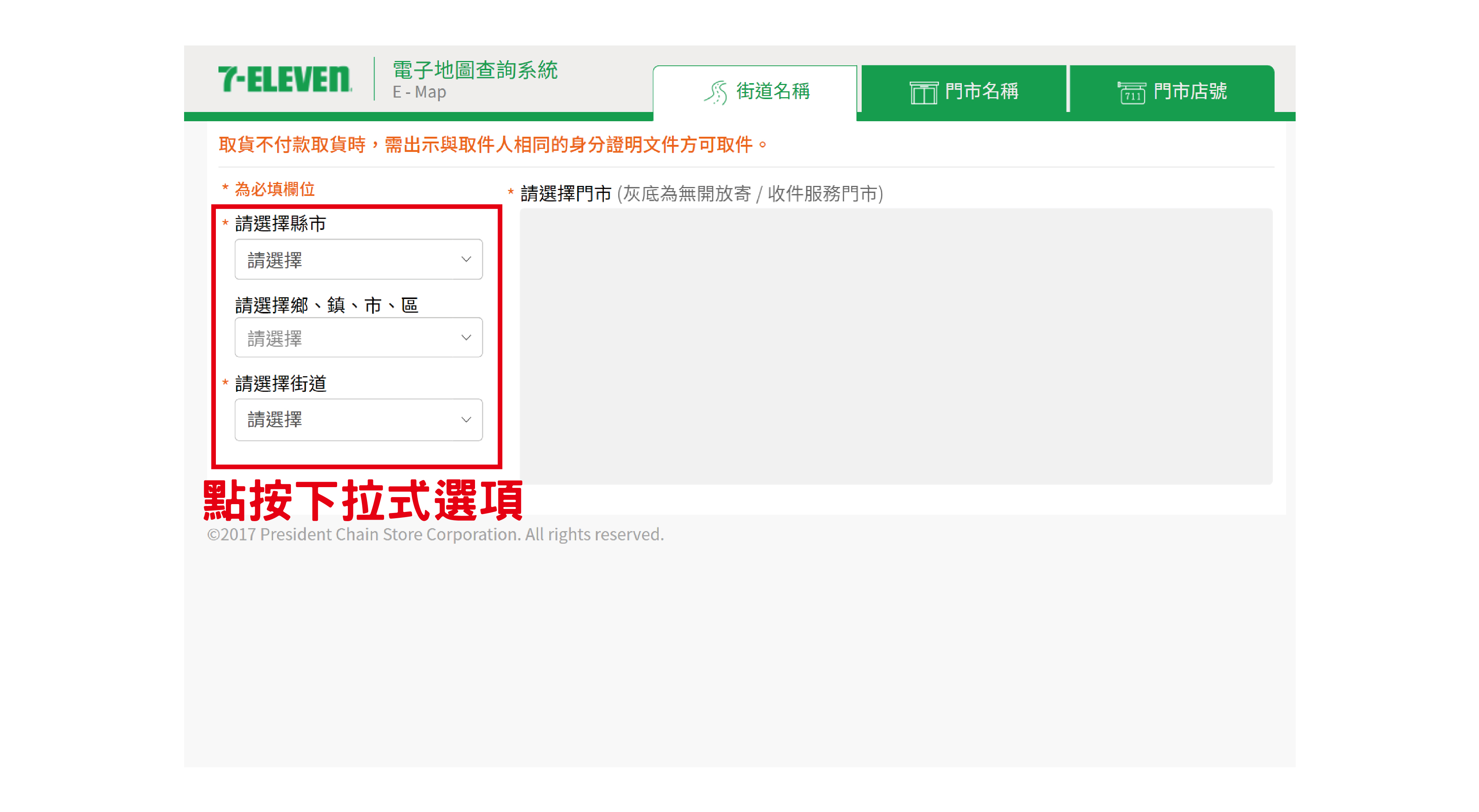Switch to the 門市店號 tab
The height and width of the screenshot is (812, 1479).
tap(1172, 89)
